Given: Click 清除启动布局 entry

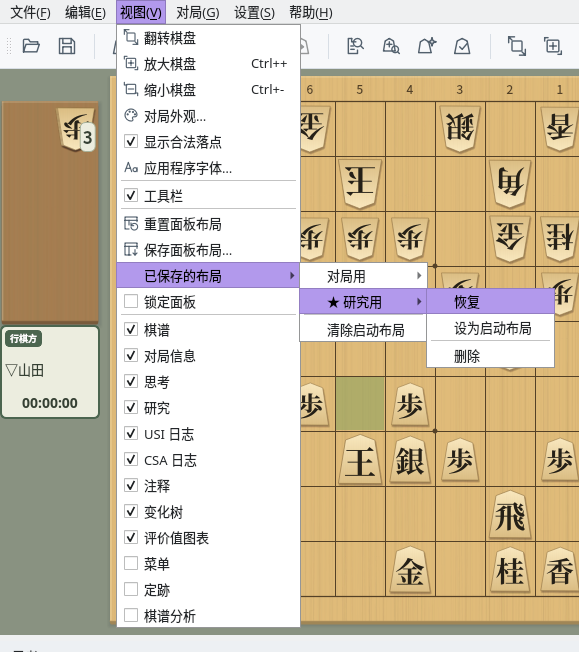Looking at the screenshot, I should click(364, 330).
